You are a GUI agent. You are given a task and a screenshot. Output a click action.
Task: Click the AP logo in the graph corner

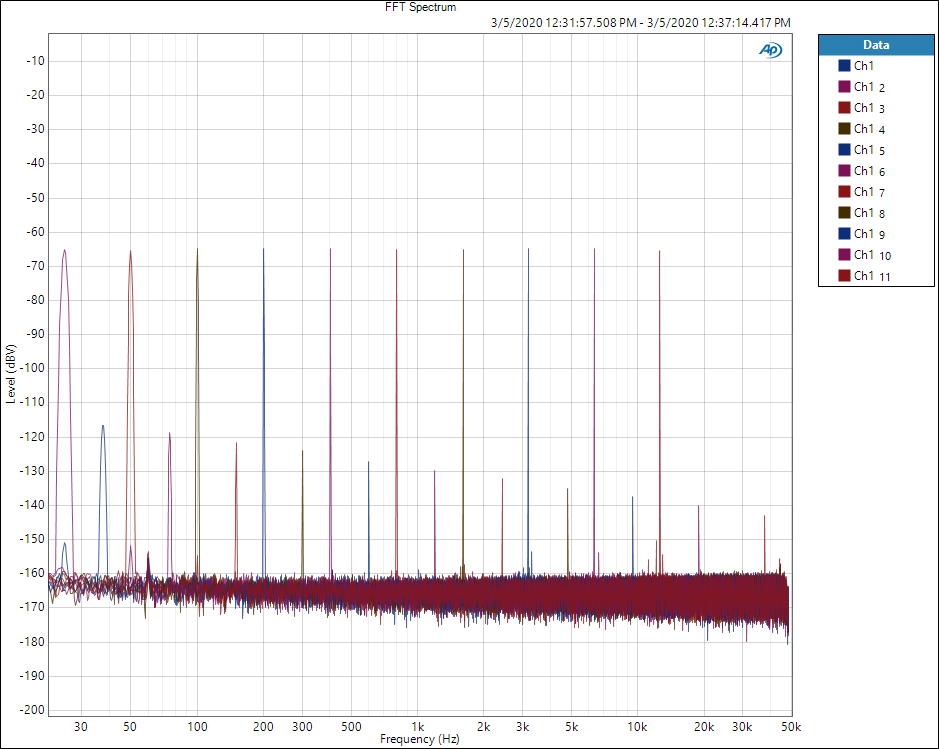[770, 50]
